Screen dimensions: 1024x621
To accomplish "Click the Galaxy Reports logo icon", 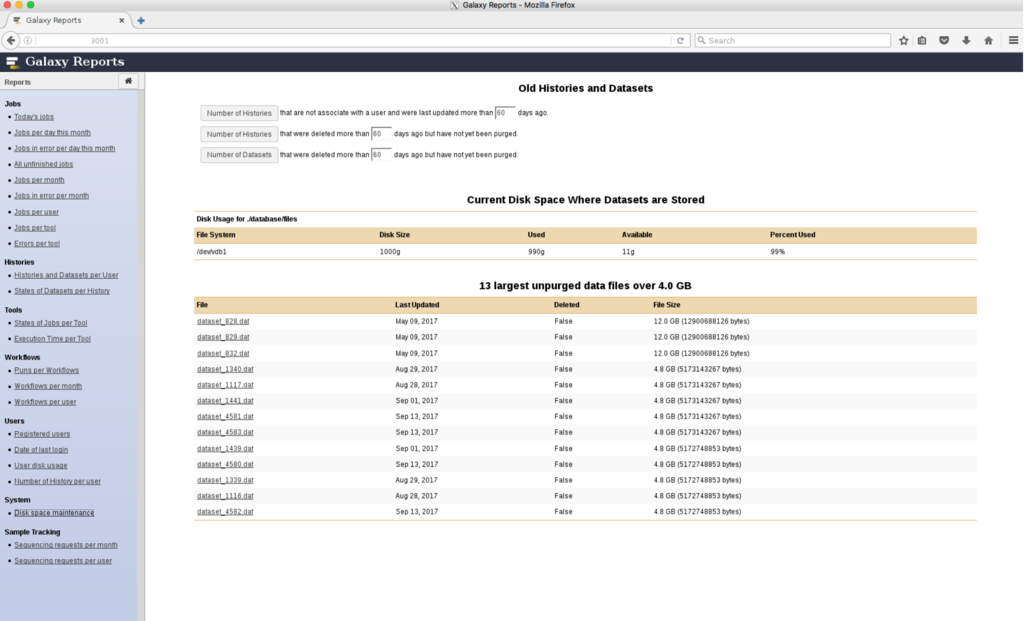I will click(12, 62).
